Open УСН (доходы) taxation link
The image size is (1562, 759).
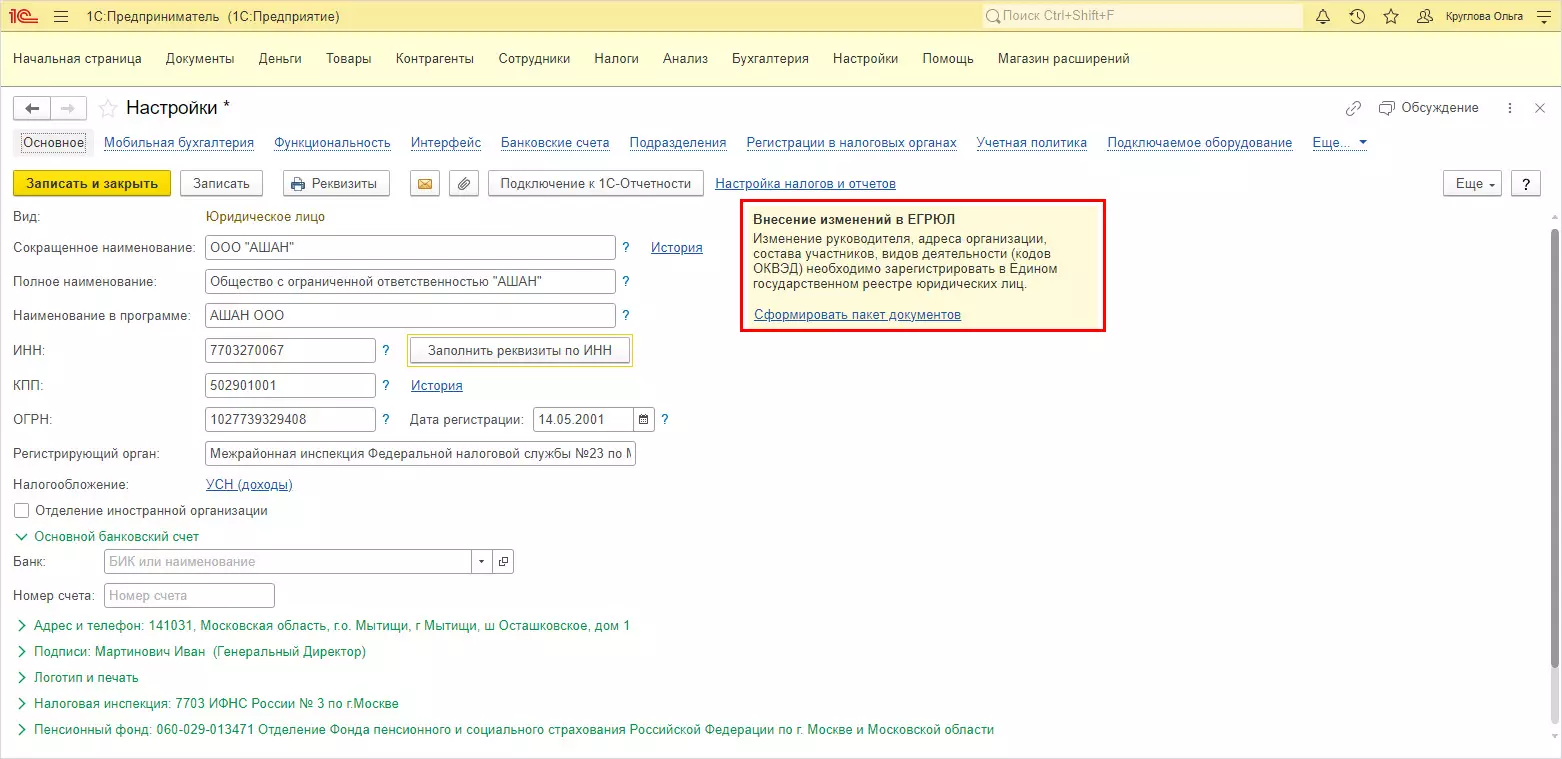249,485
